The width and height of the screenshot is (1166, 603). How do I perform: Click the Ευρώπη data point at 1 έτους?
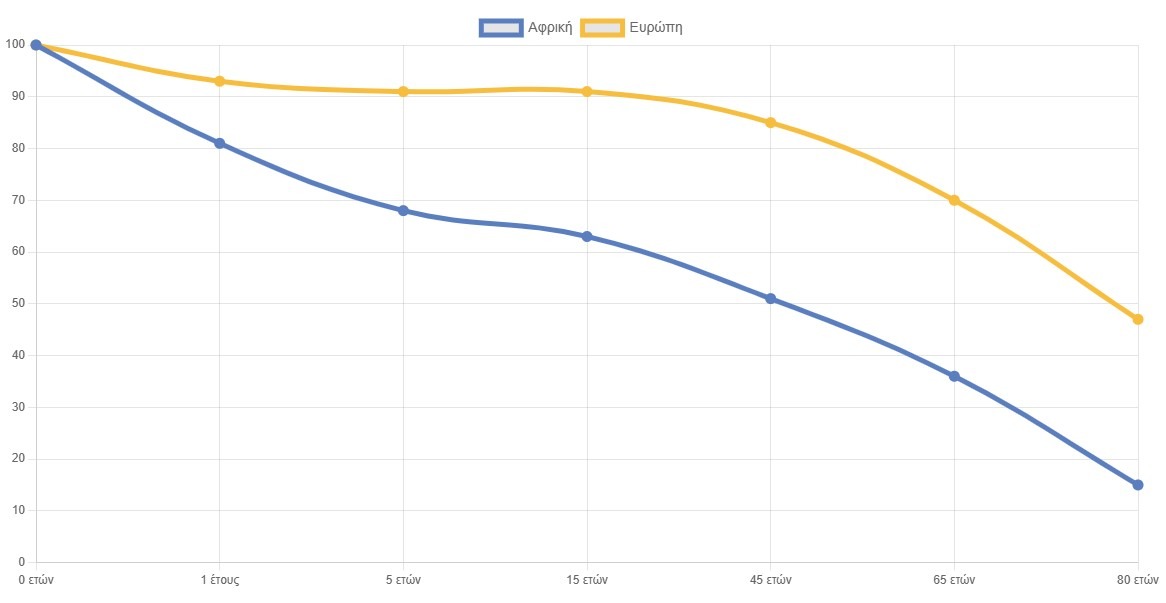click(219, 81)
